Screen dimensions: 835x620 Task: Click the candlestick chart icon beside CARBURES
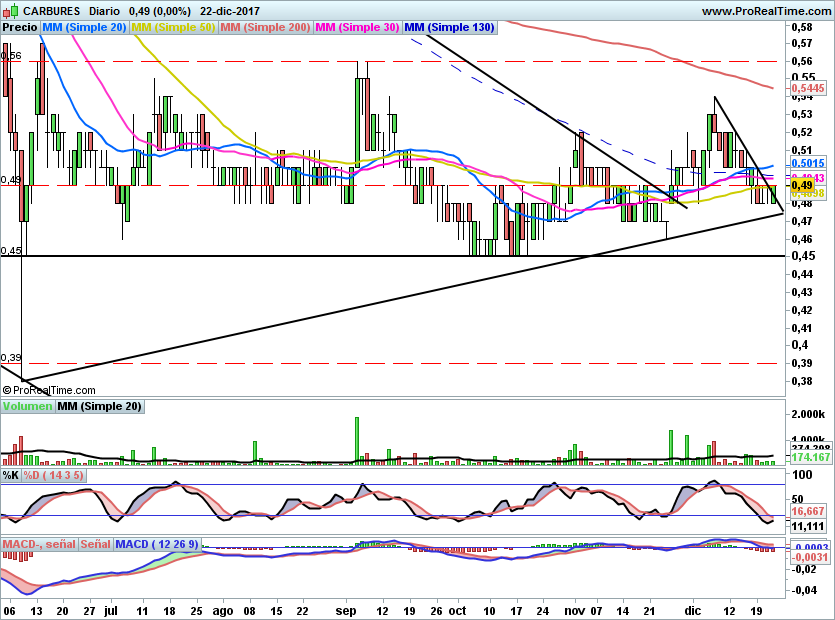11,11
